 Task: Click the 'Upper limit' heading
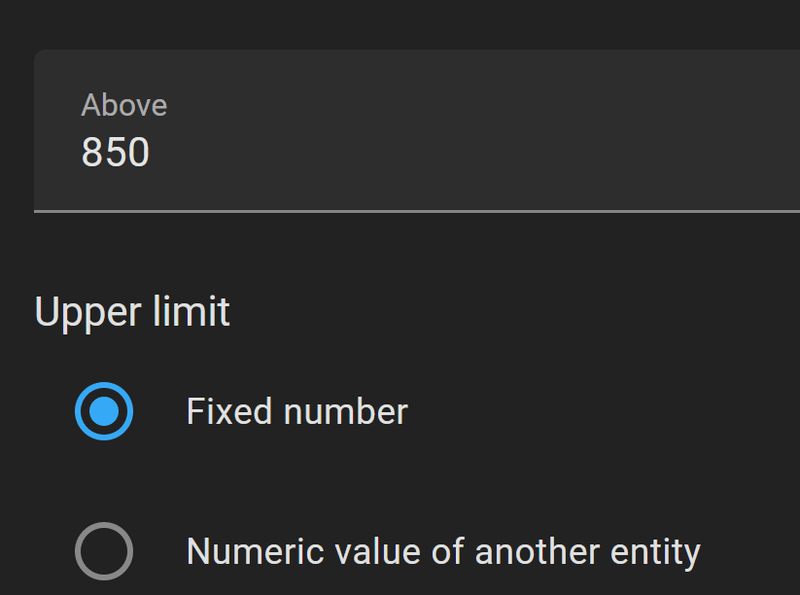[x=132, y=312]
